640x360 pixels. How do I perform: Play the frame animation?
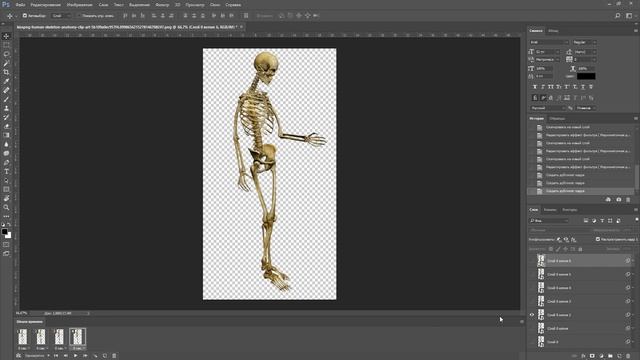pos(76,356)
